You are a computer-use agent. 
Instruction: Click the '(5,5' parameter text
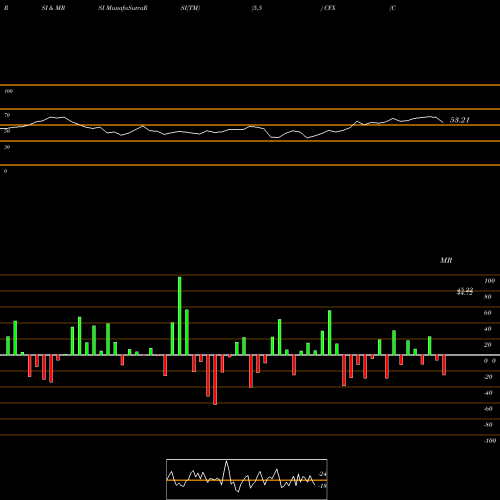257,8
